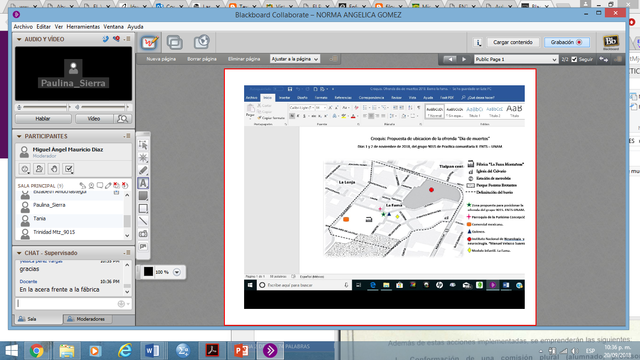640x360 pixels.
Task: Open the emoticon feedback menu icon
Action: click(x=24, y=169)
